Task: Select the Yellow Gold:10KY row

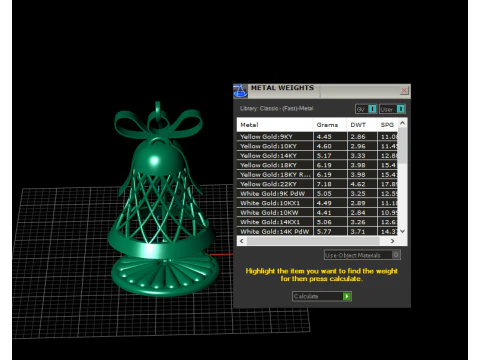Action: coord(317,146)
